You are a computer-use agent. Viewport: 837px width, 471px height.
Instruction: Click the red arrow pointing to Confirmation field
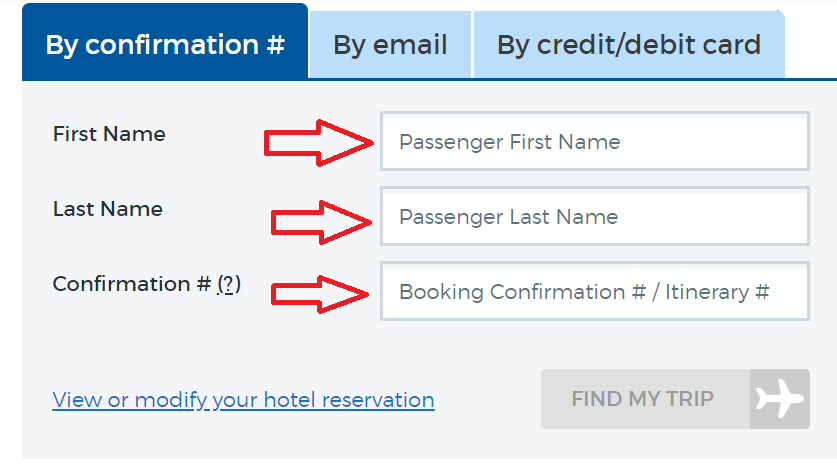pos(320,294)
